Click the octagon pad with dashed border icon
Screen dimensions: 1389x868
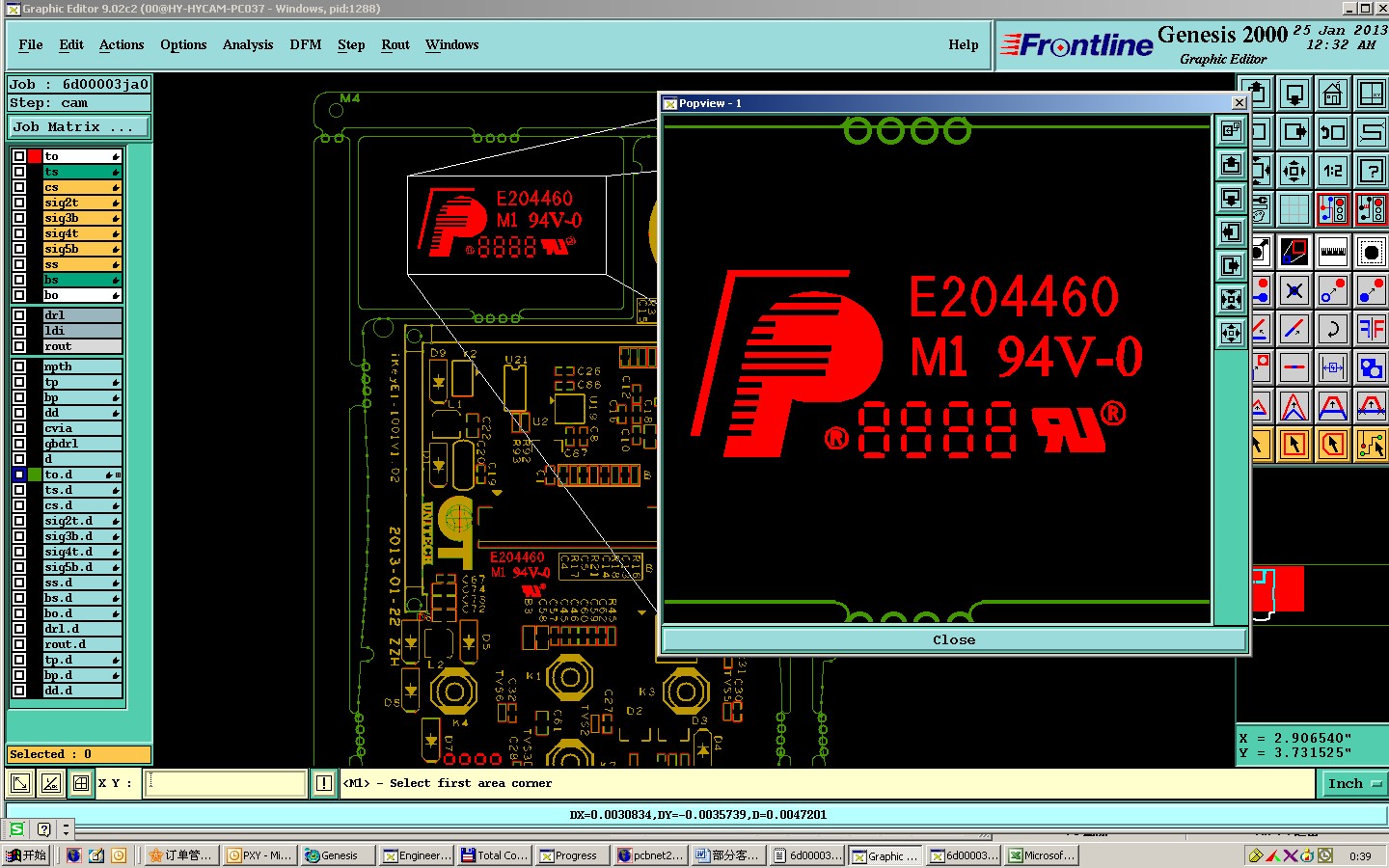pos(1371,253)
